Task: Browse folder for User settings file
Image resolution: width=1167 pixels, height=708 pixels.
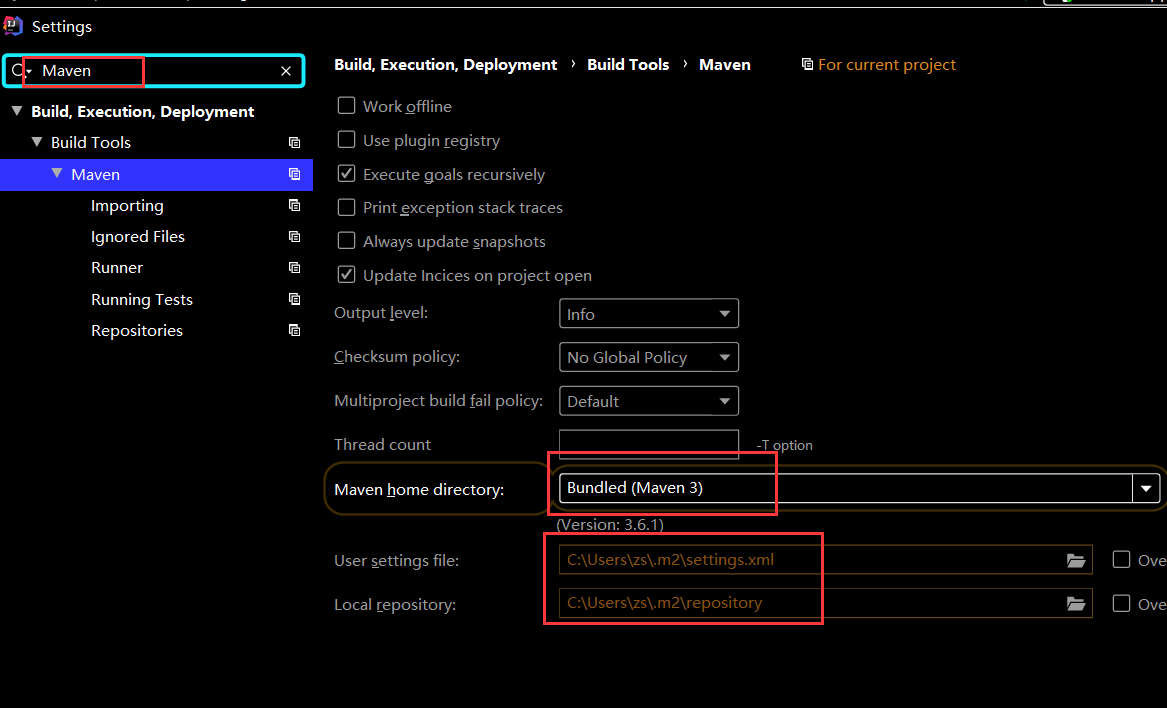Action: (1075, 561)
